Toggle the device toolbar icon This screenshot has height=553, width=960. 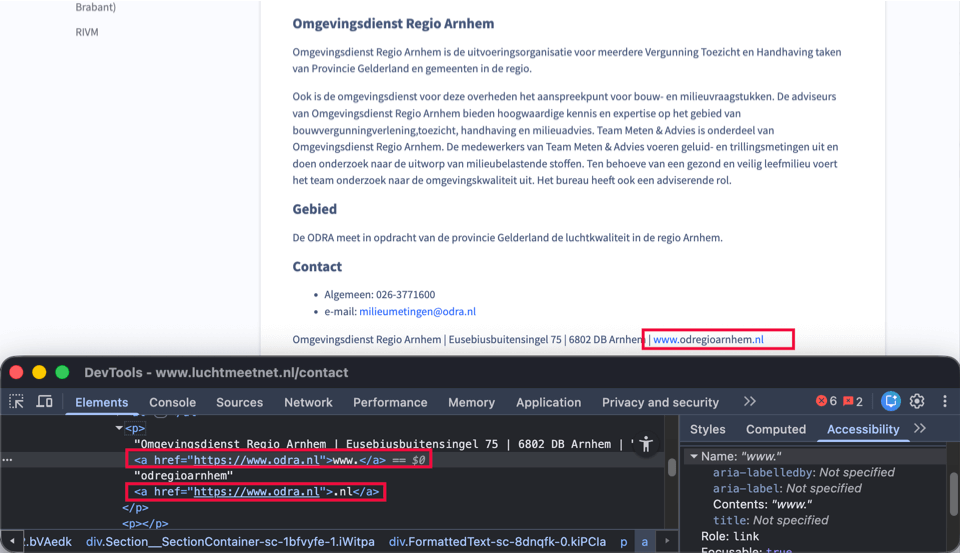45,402
